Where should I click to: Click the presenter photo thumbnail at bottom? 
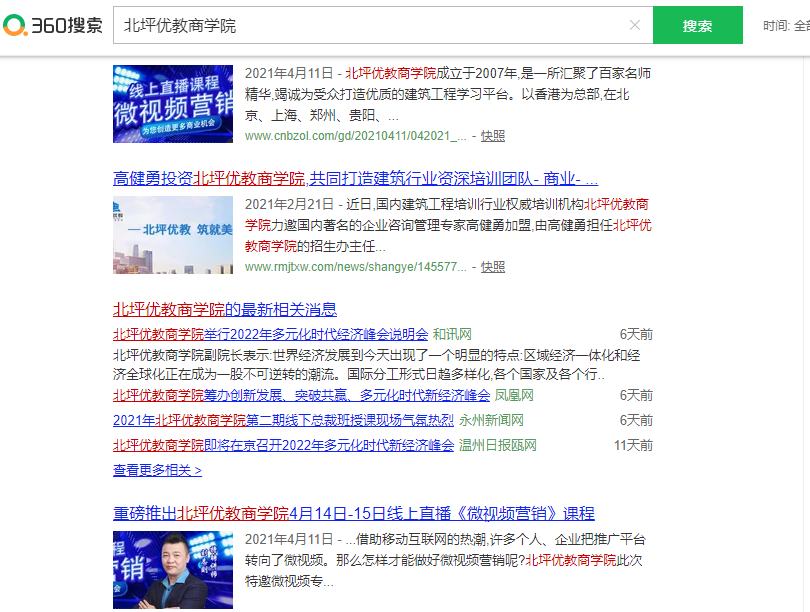[x=172, y=569]
